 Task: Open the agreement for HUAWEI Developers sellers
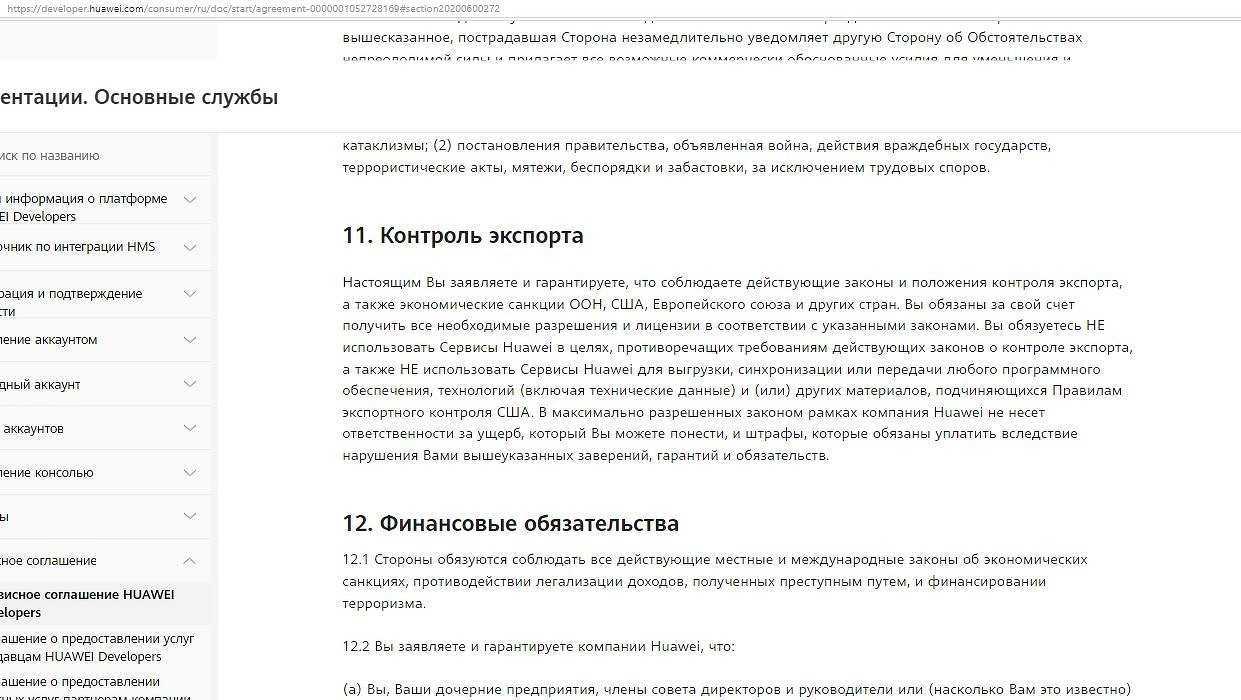pyautogui.click(x=97, y=647)
